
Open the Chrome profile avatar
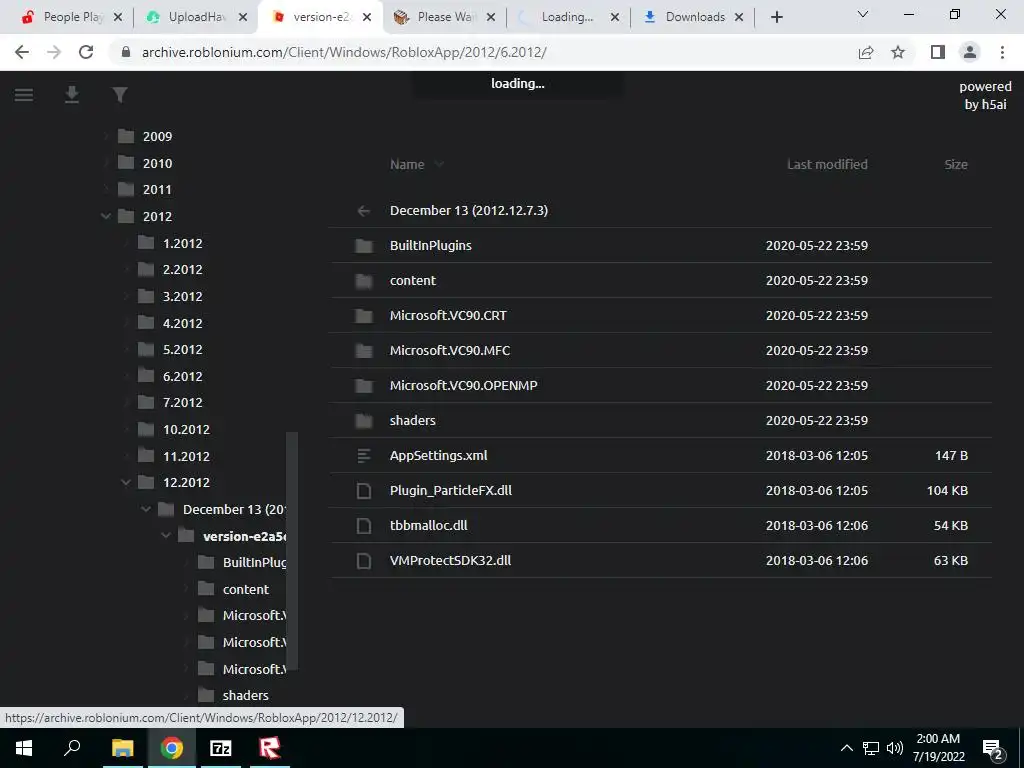[970, 52]
